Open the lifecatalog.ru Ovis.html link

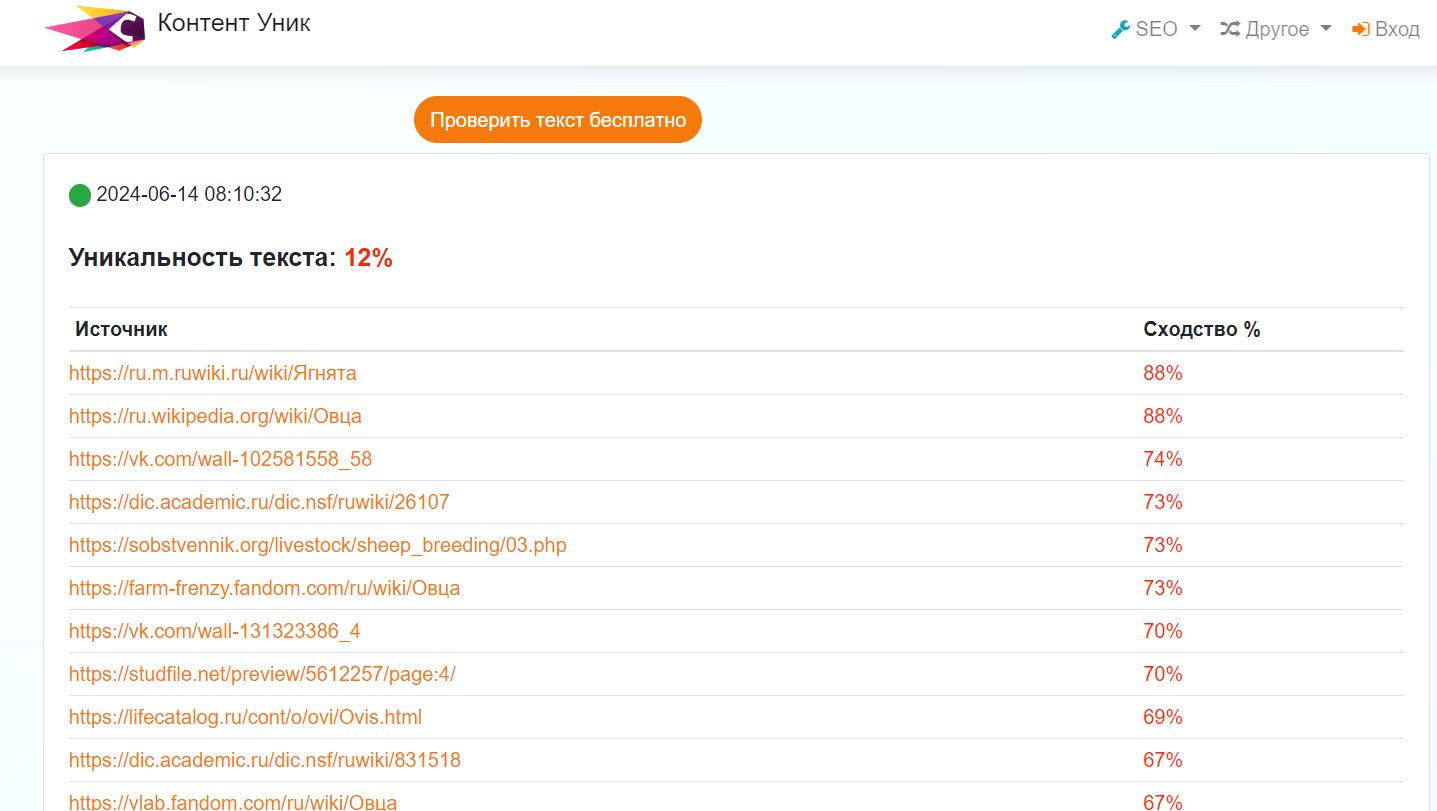(x=246, y=717)
